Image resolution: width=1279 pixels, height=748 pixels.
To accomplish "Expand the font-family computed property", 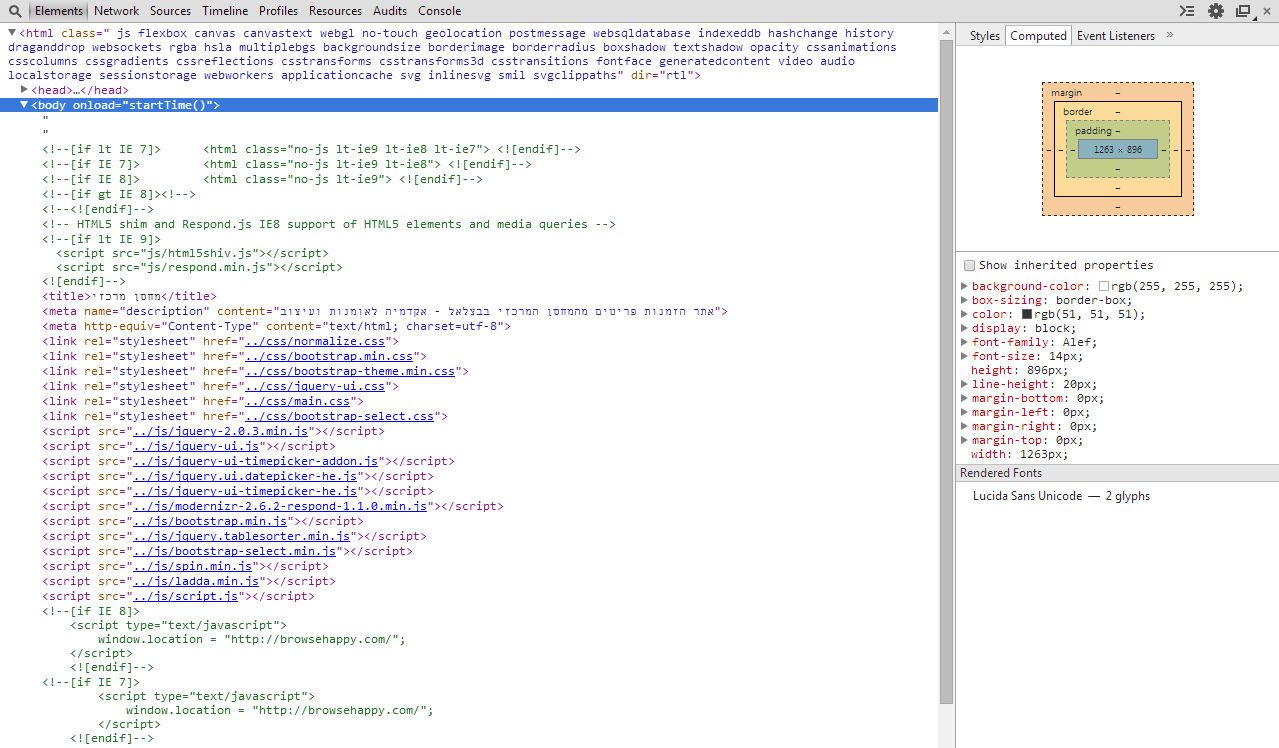I will coord(965,342).
